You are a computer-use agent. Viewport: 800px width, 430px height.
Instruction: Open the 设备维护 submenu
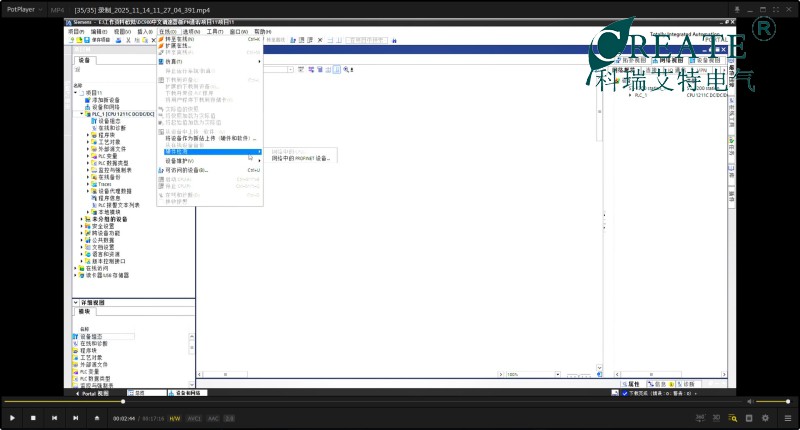[210, 161]
